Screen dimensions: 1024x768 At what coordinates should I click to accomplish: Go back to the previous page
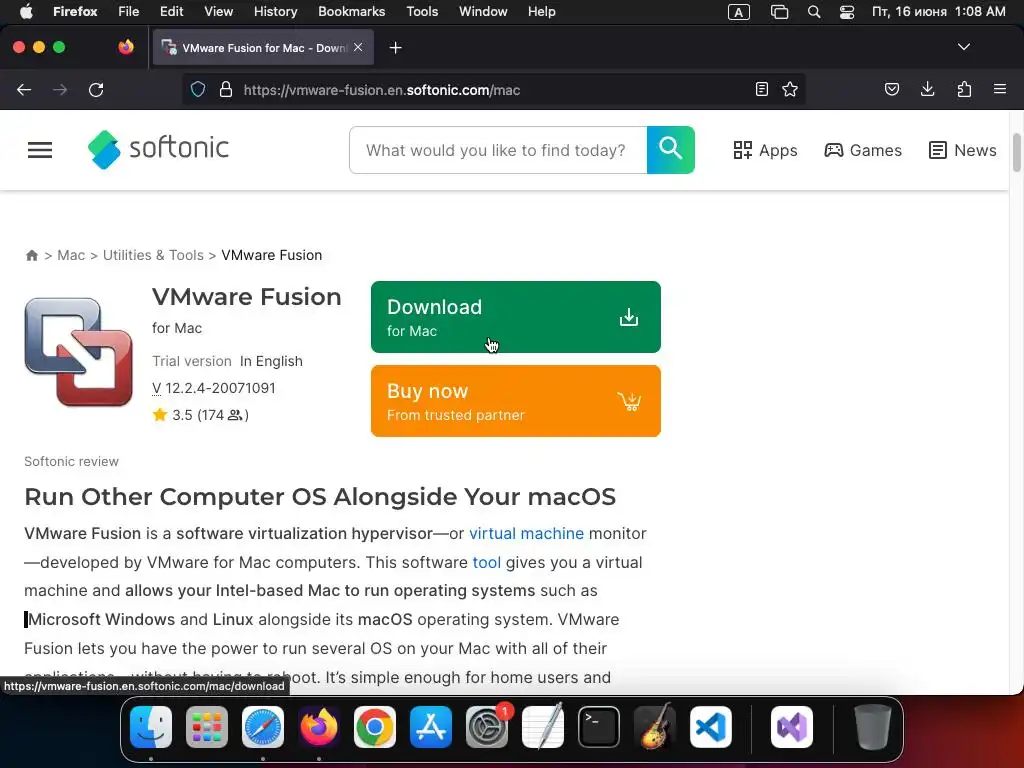[24, 90]
